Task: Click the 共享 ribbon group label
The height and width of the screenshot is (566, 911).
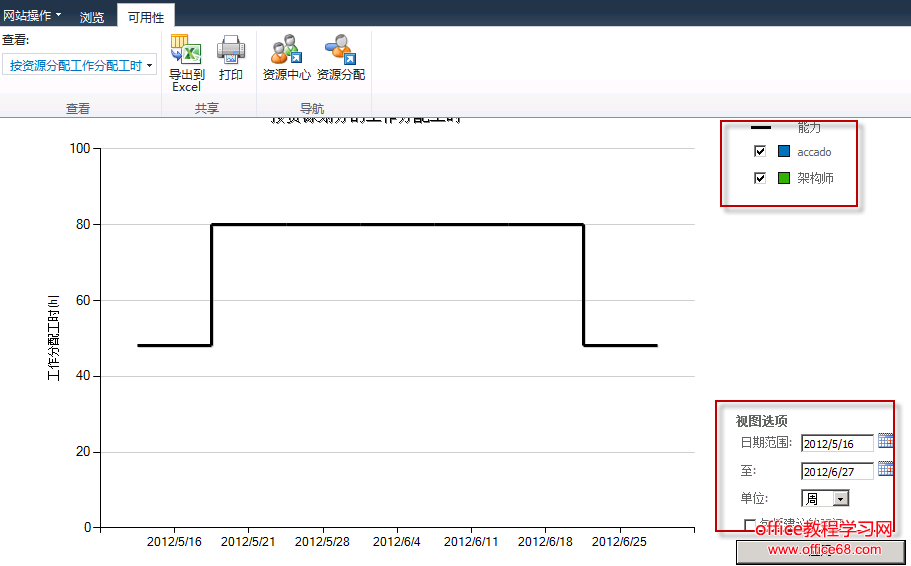Action: coord(207,109)
